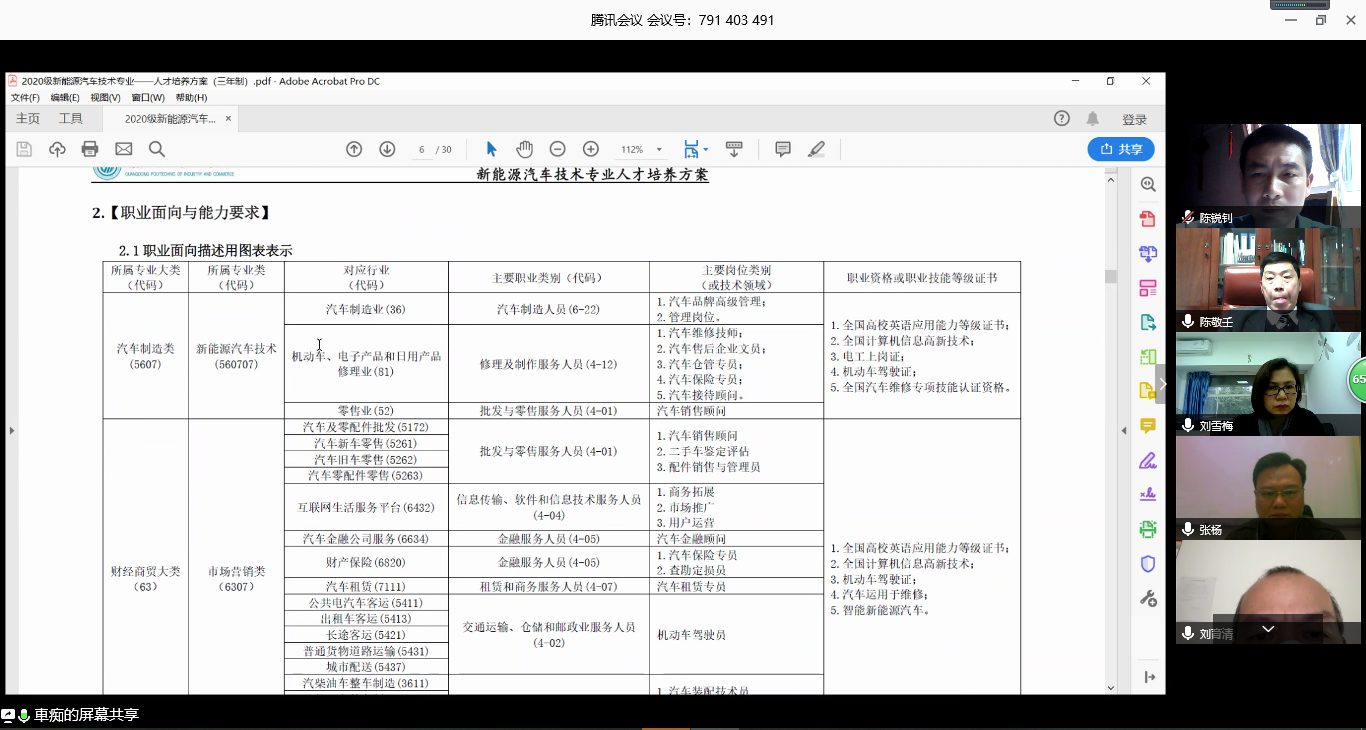
Task: Open the 文件(F) menu
Action: click(25, 98)
